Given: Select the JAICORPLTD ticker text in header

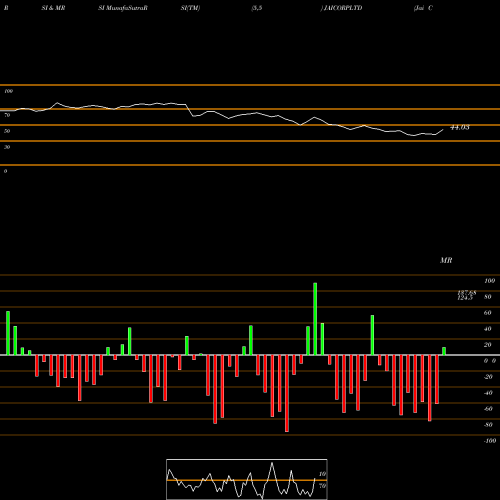Looking at the screenshot, I should pyautogui.click(x=343, y=8).
